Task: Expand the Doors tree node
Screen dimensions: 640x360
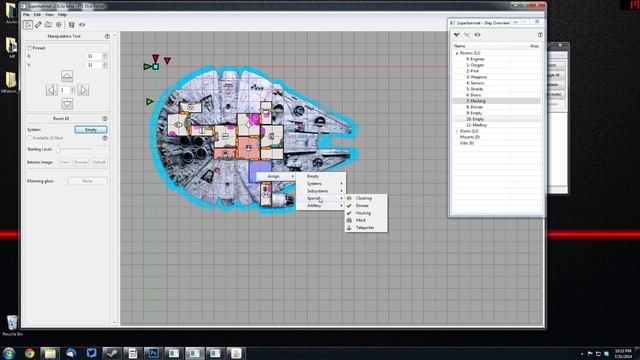Action: pos(457,131)
